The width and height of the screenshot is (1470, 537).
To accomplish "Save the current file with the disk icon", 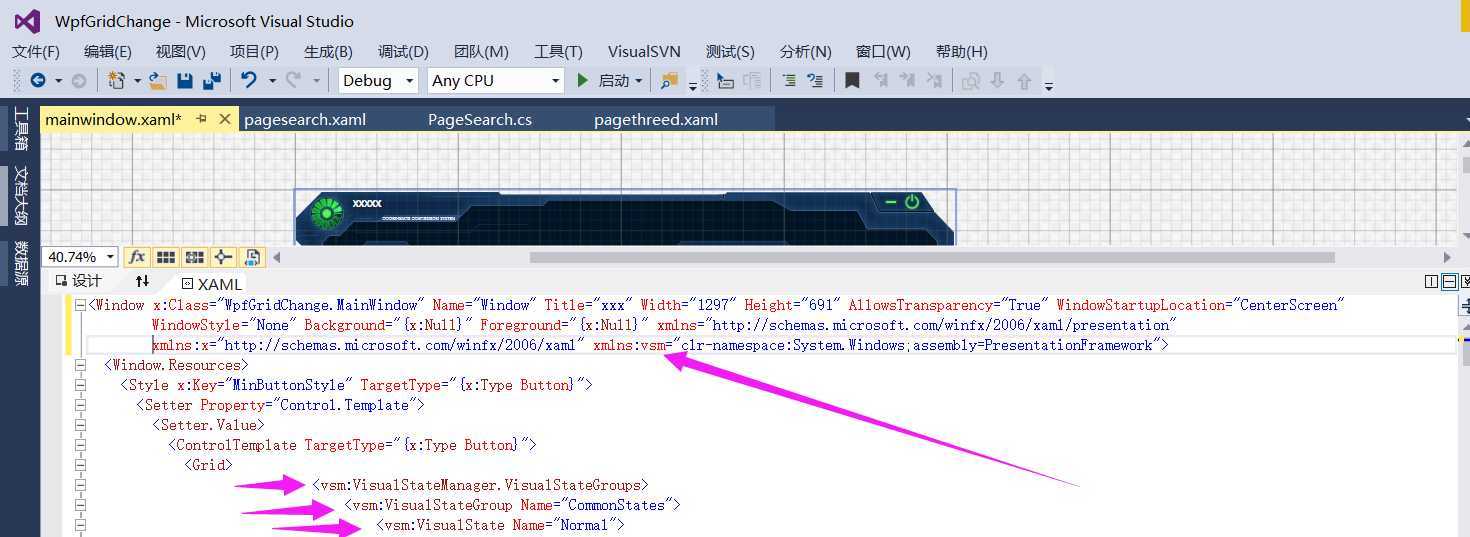I will click(x=184, y=80).
